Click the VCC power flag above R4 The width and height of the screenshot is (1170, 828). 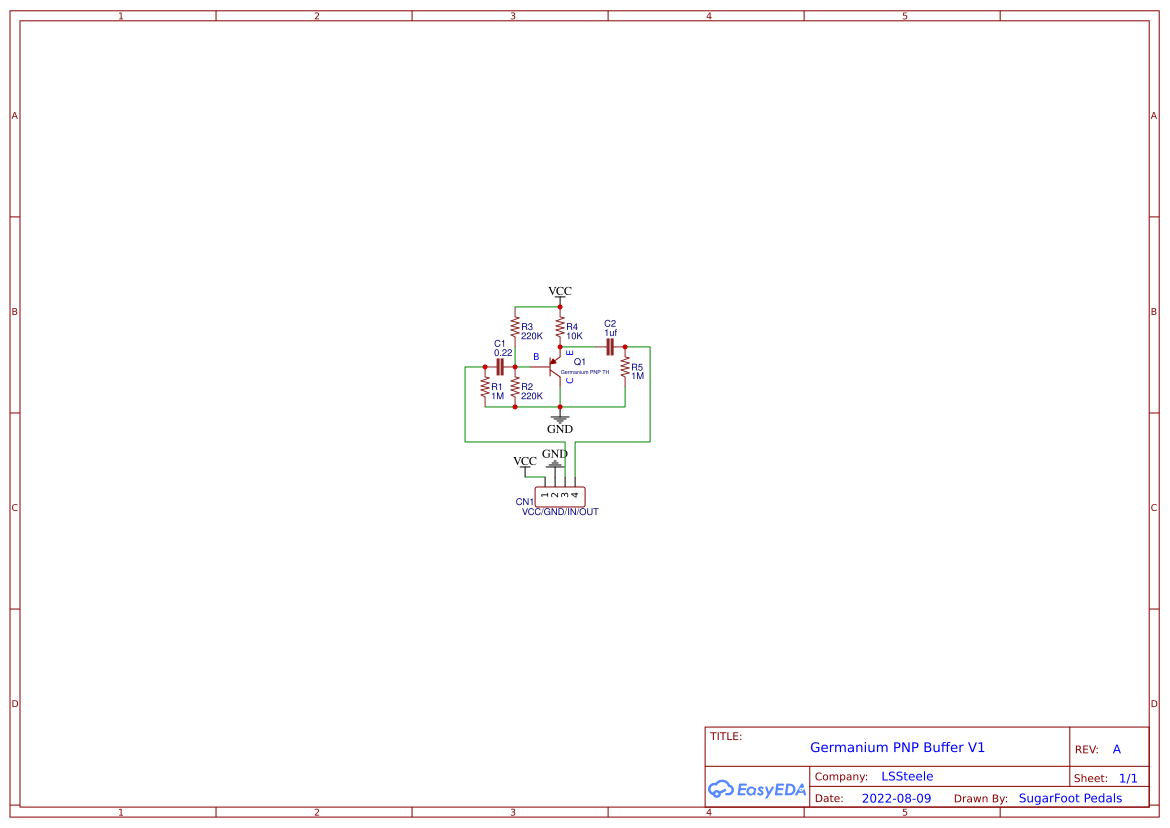pyautogui.click(x=559, y=293)
